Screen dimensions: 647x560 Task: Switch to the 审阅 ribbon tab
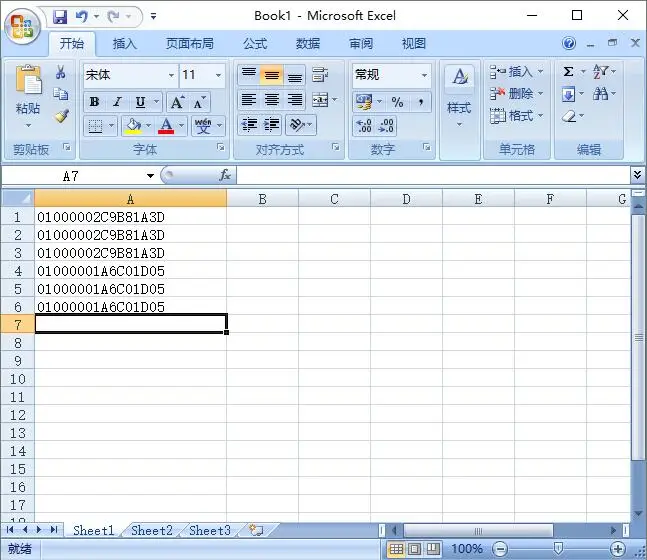tap(361, 43)
